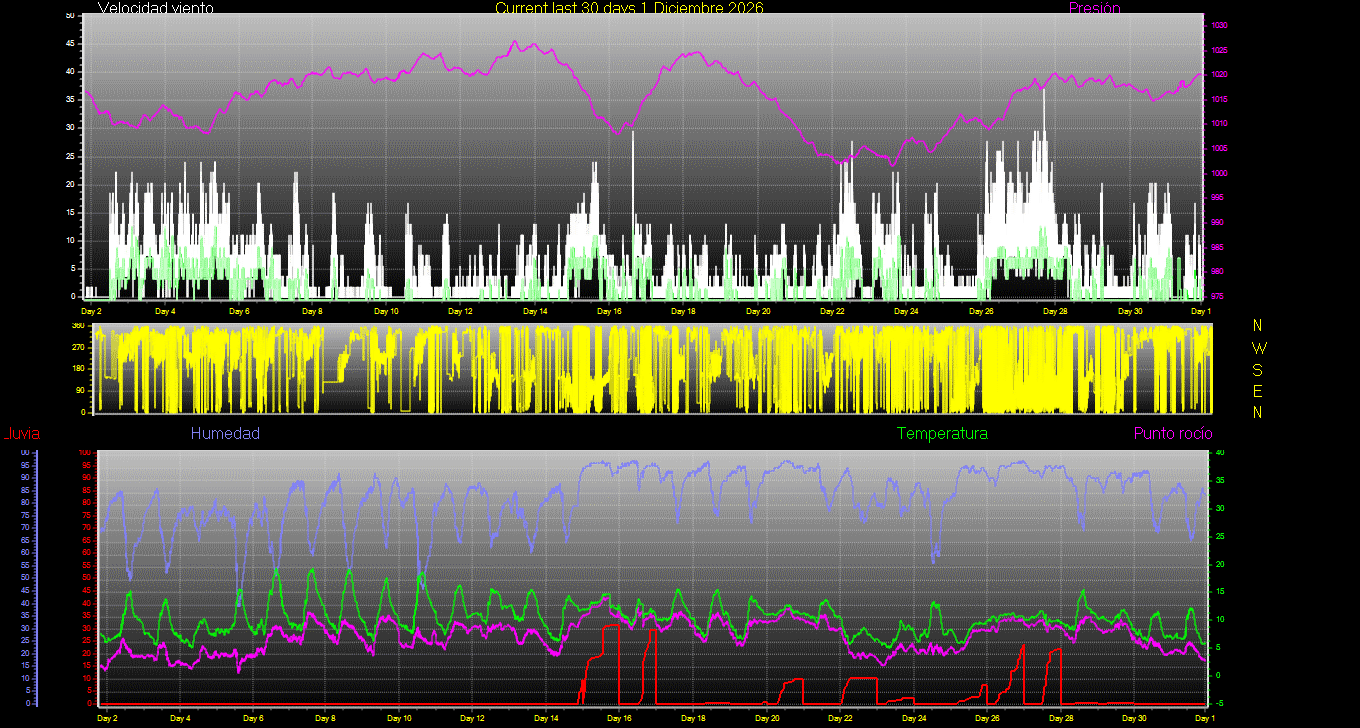Click the top 'N' compass letter
1360x728 pixels.
pyautogui.click(x=1258, y=326)
